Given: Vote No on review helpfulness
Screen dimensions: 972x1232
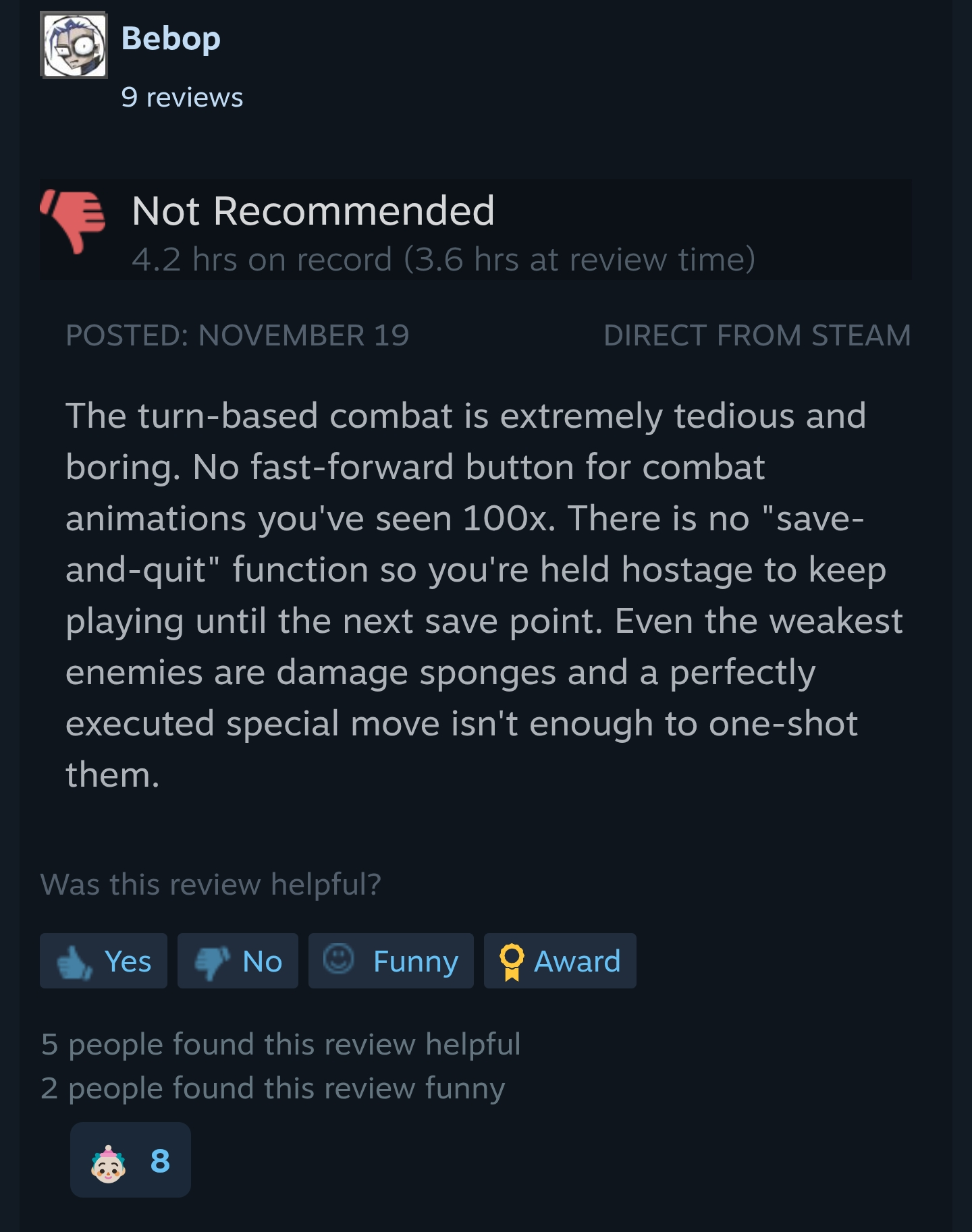Looking at the screenshot, I should (238, 961).
